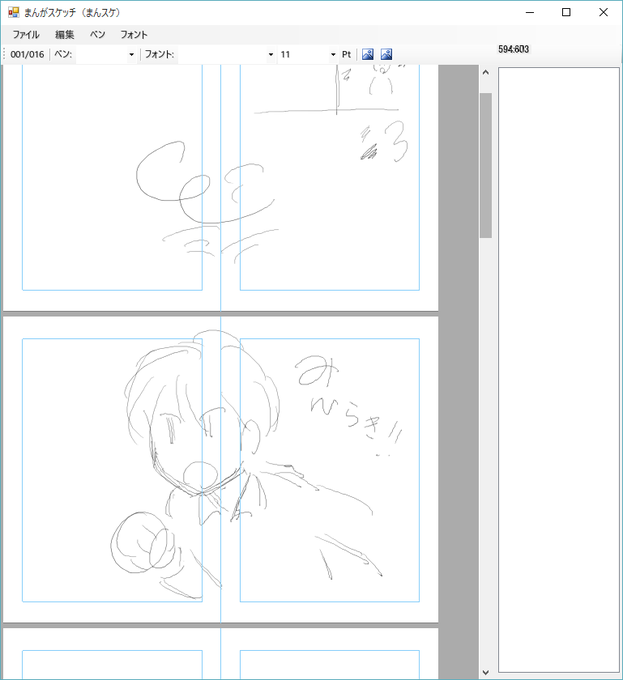Screen dimensions: 623x680
Task: Click the app icon in title bar
Action: tap(13, 12)
